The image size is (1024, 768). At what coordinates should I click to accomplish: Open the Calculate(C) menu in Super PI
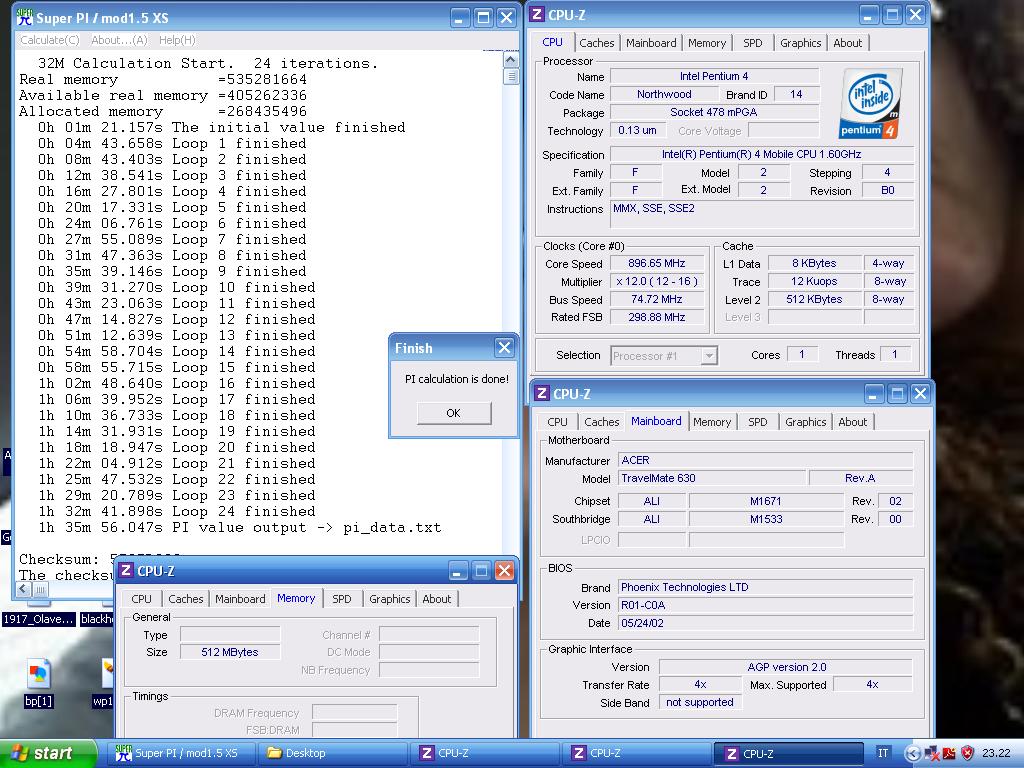(50, 40)
